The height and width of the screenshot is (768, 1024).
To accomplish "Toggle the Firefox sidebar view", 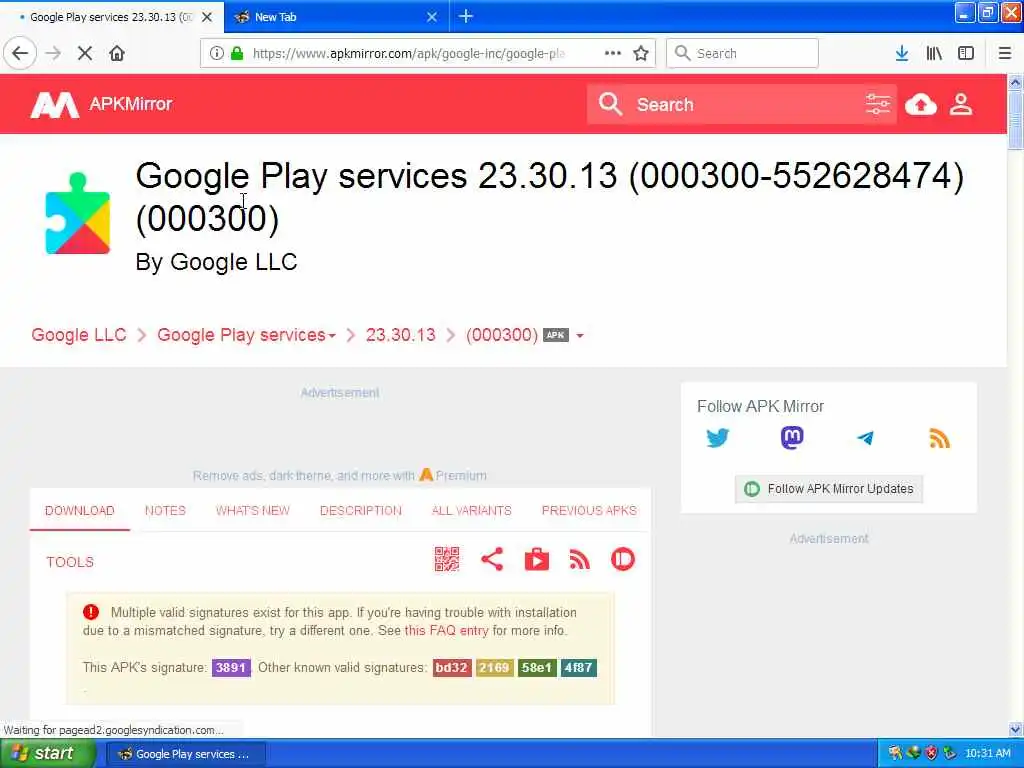I will (x=966, y=54).
